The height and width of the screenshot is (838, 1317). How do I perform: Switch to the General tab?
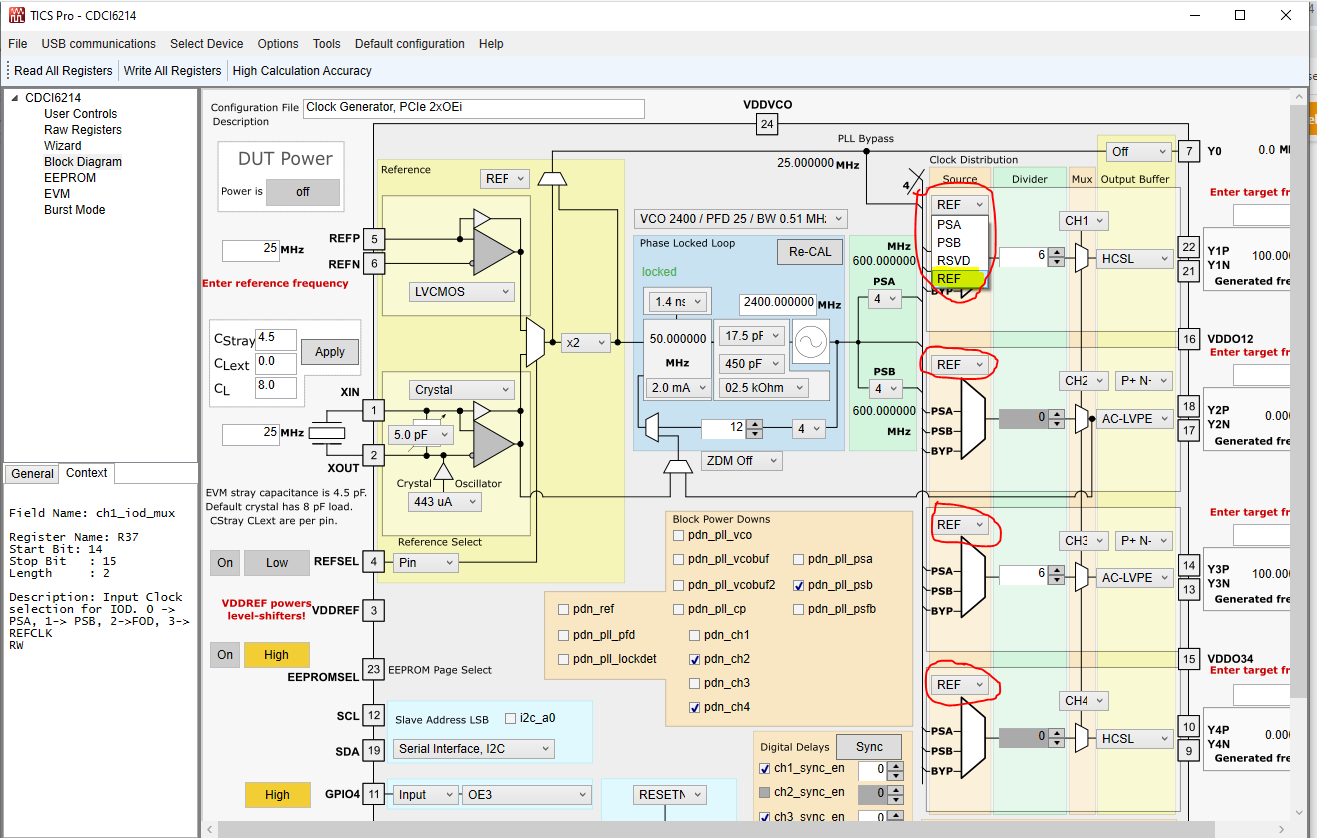click(x=33, y=474)
